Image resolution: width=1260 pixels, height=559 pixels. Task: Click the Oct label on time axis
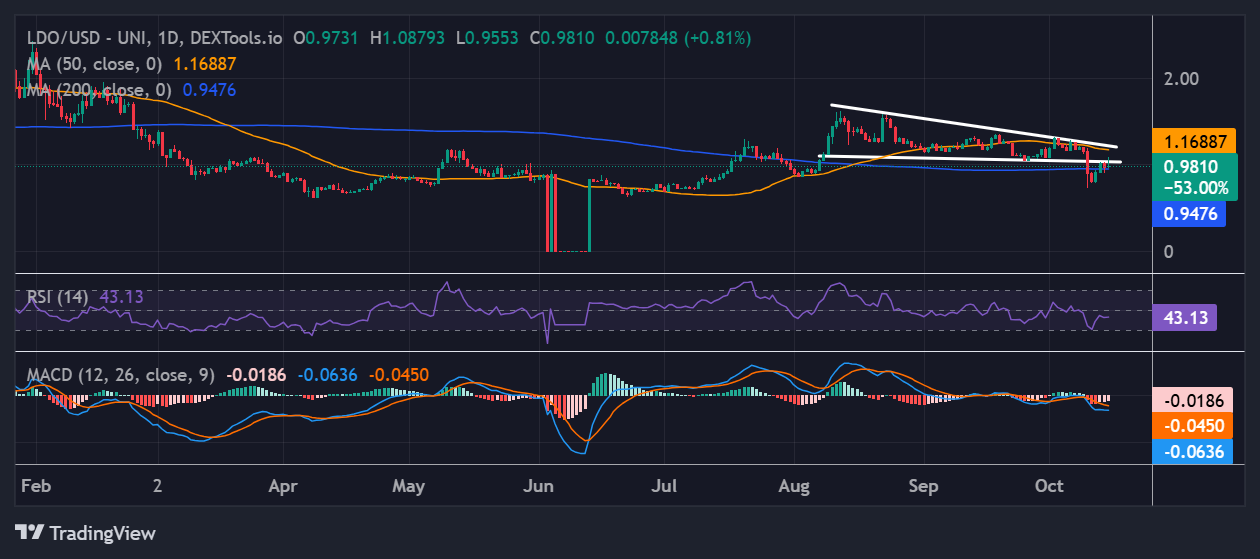[1049, 486]
